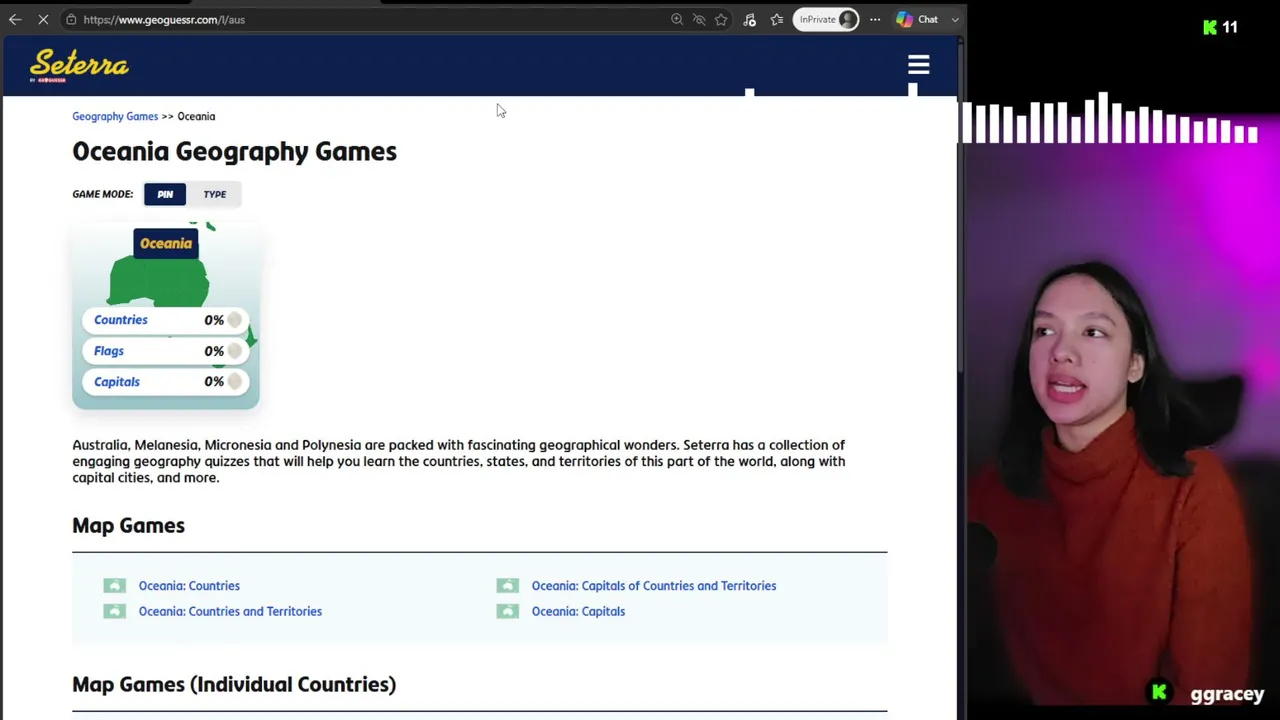Follow the Geography Games breadcrumb link
Screen dimensions: 1280x720
click(115, 116)
